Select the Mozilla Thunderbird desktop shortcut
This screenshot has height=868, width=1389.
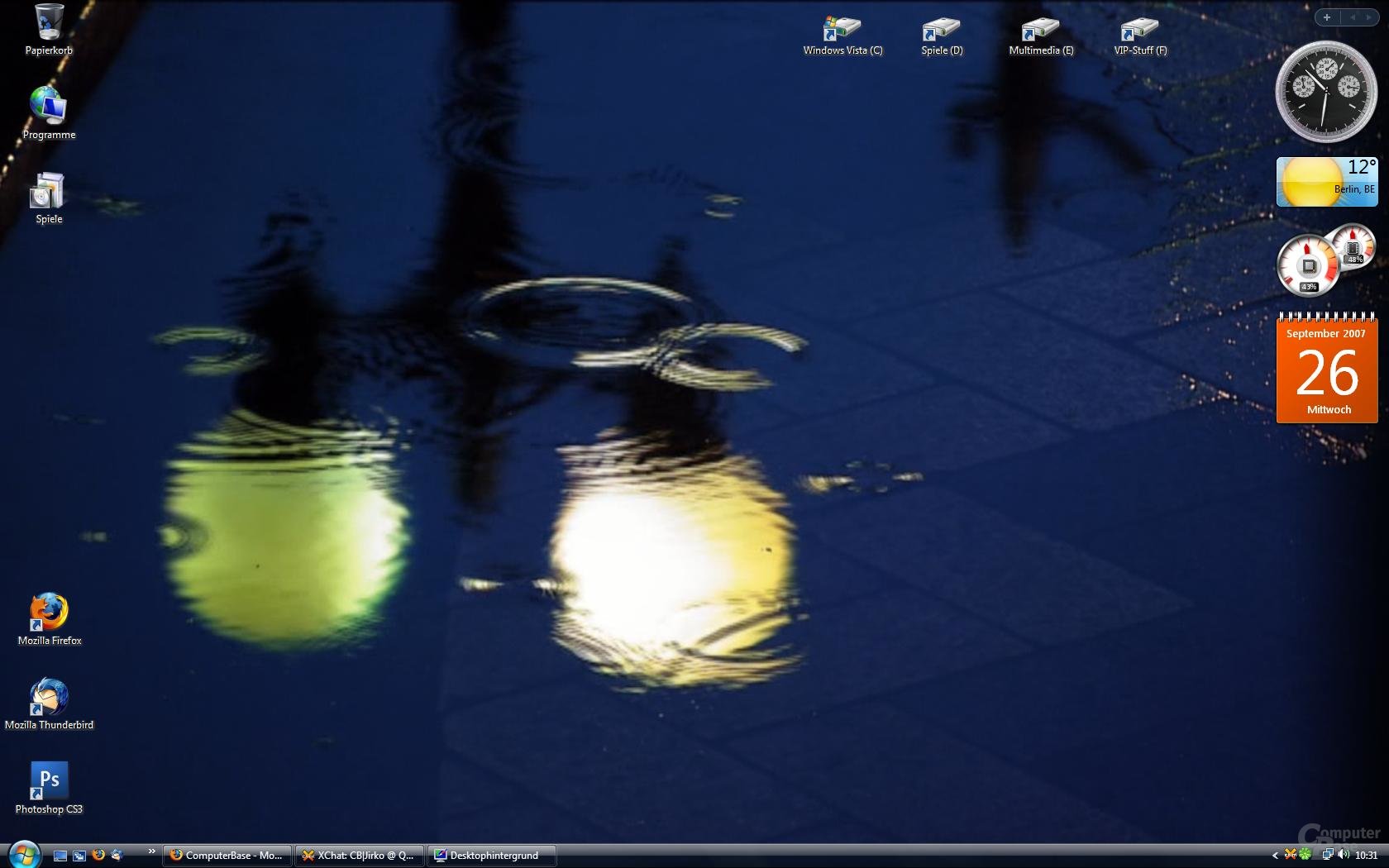[50, 704]
